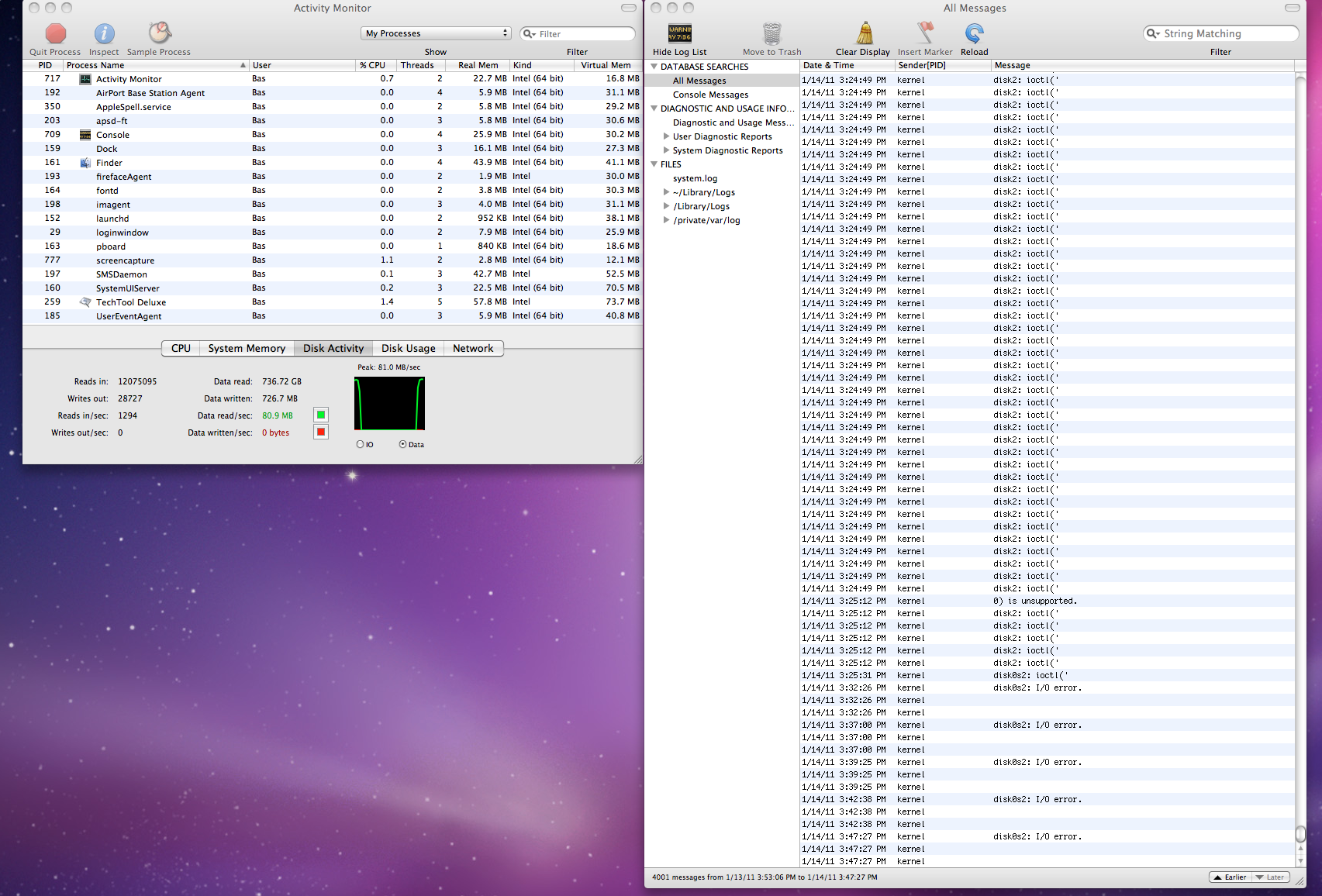Select the SMSDaemon process row
The width and height of the screenshot is (1322, 896).
(333, 274)
